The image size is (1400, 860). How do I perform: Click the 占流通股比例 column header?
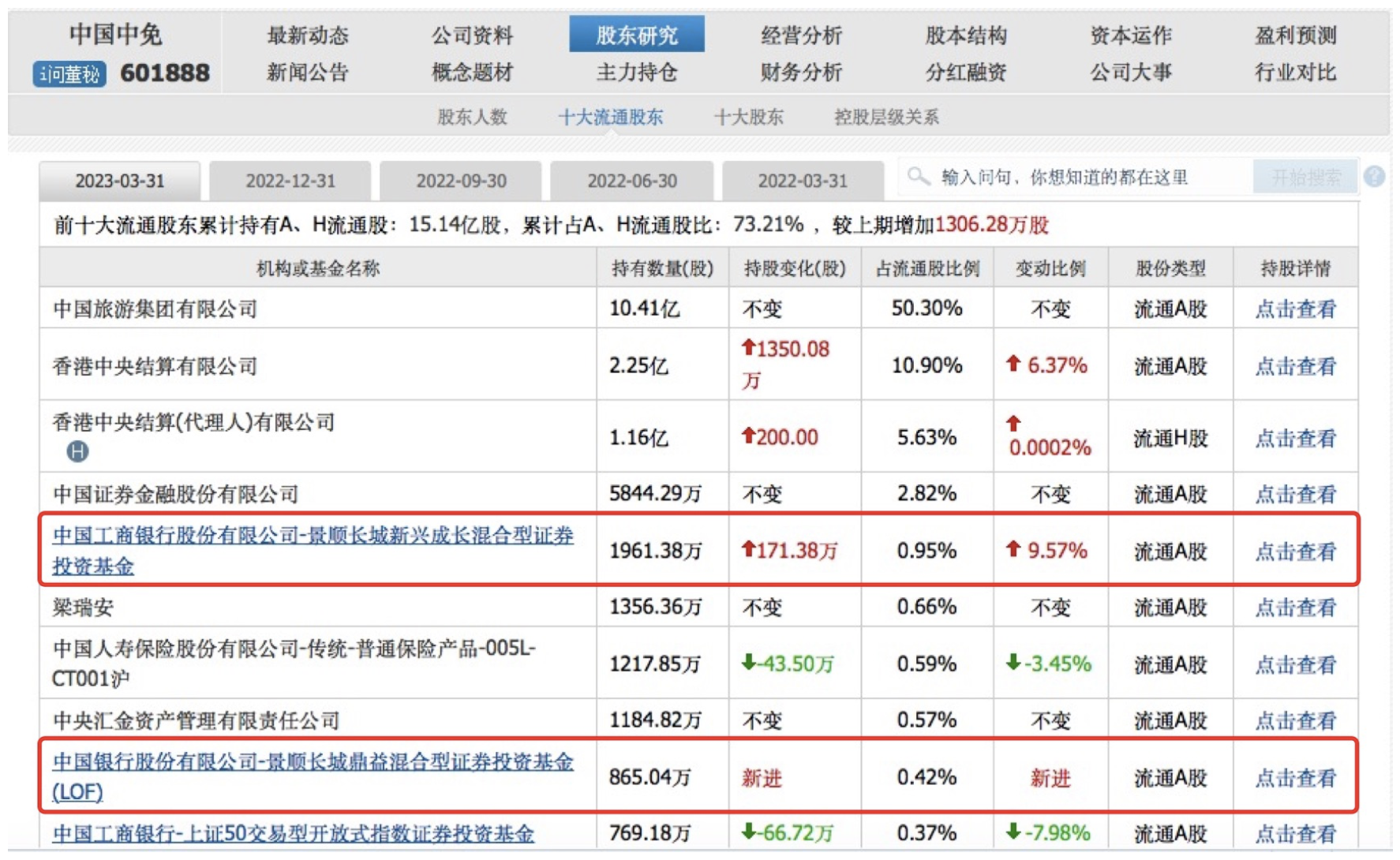tap(927, 268)
